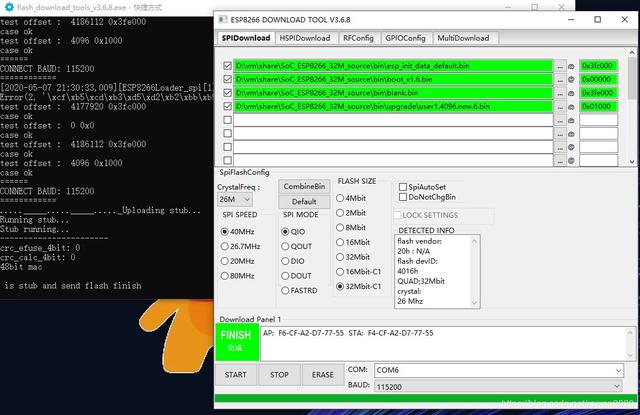Image resolution: width=640 pixels, height=415 pixels.
Task: Browse file for blank.bin row
Action: pyautogui.click(x=560, y=93)
